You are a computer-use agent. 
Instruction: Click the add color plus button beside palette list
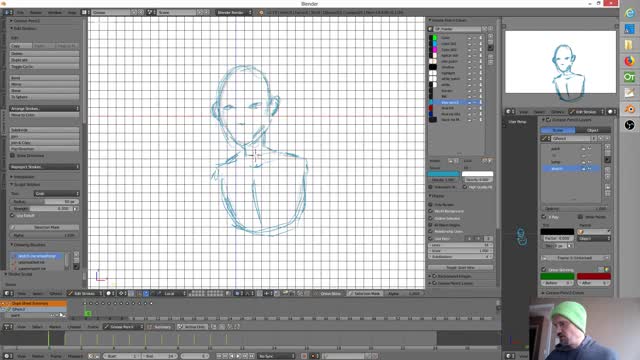[491, 36]
